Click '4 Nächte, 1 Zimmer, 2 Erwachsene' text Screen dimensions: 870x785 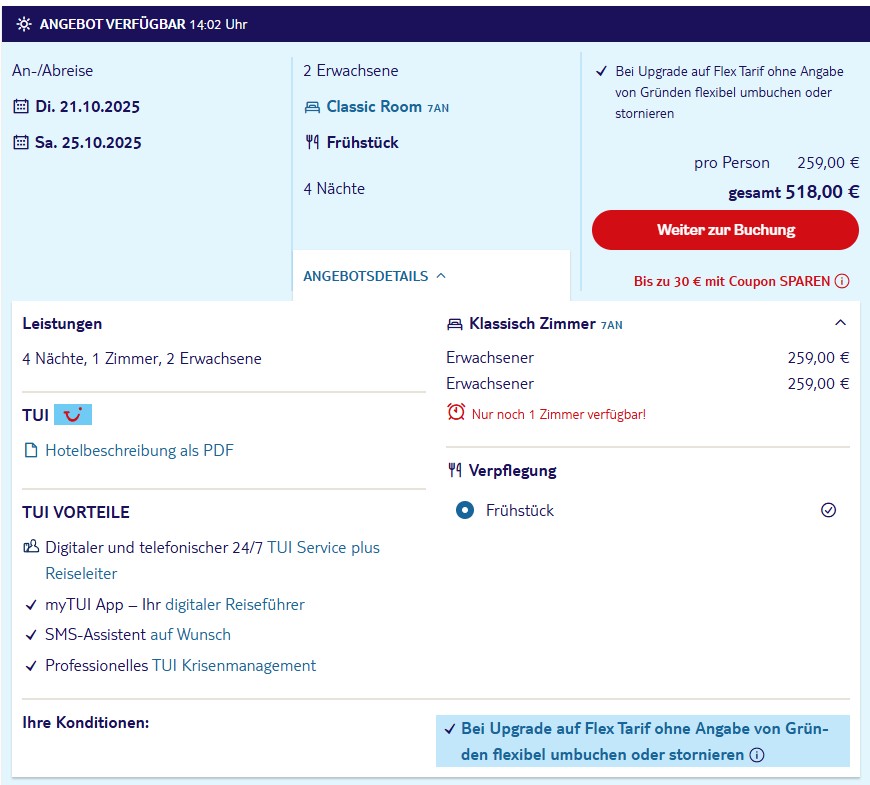click(x=142, y=358)
